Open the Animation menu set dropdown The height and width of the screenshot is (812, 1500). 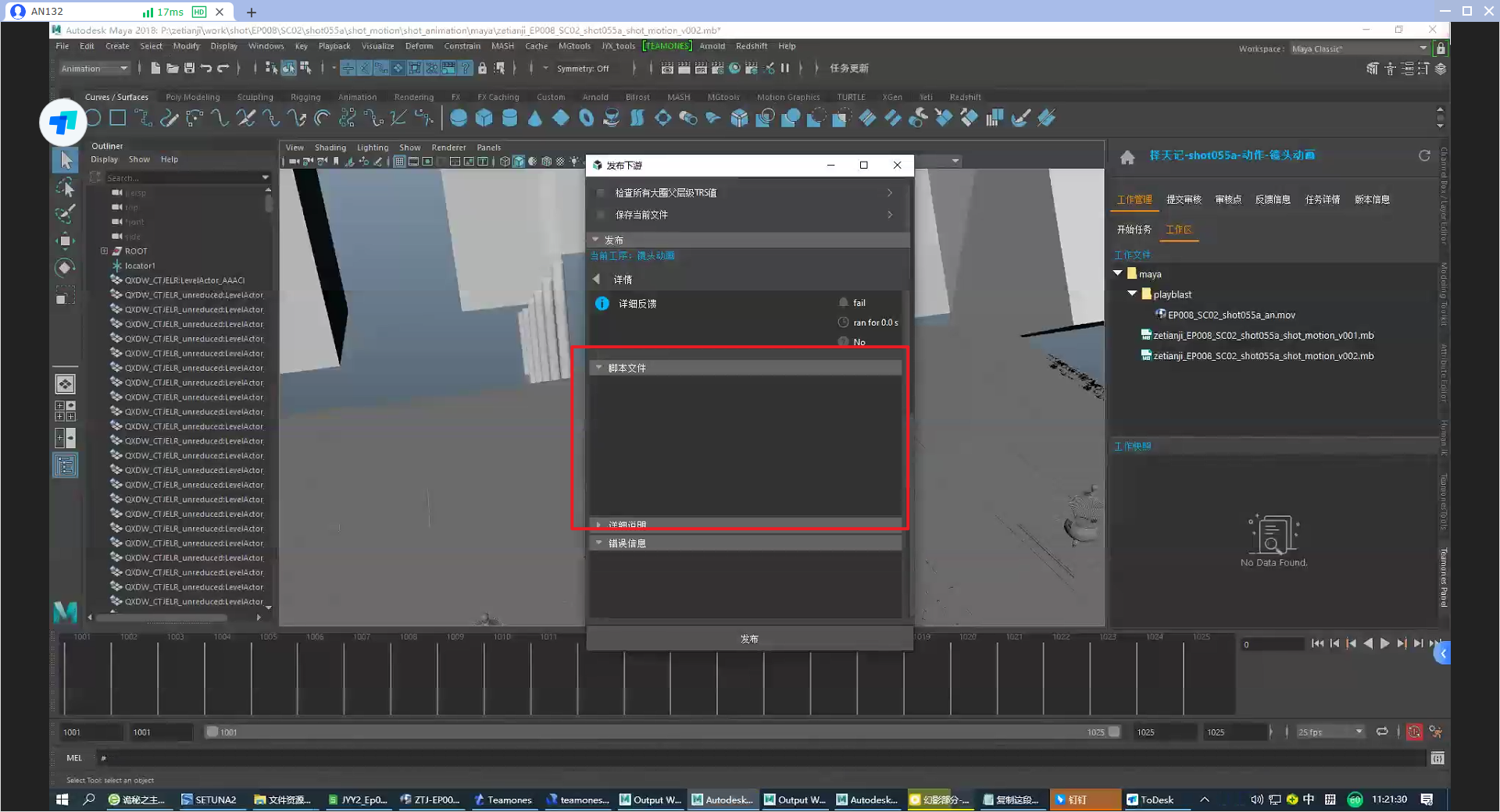(95, 69)
